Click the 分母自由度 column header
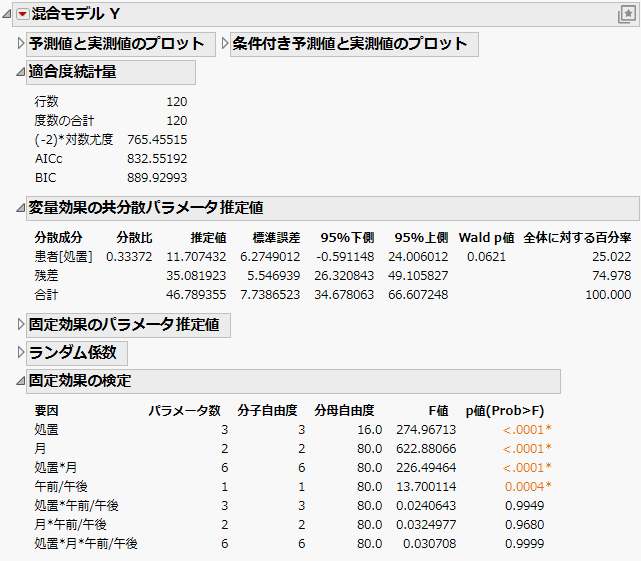The height and width of the screenshot is (561, 641). pyautogui.click(x=344, y=411)
